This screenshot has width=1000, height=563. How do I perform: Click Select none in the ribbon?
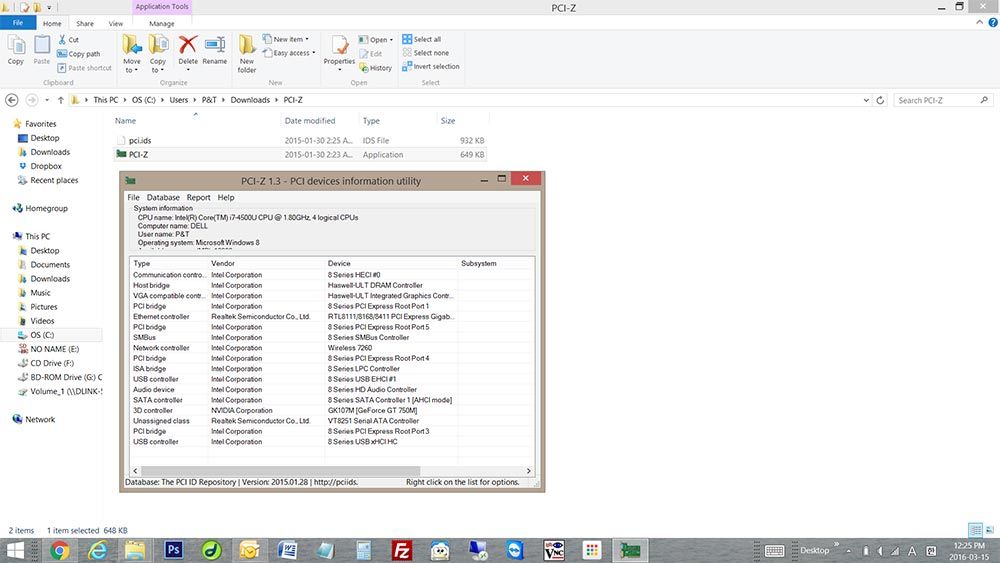point(425,53)
